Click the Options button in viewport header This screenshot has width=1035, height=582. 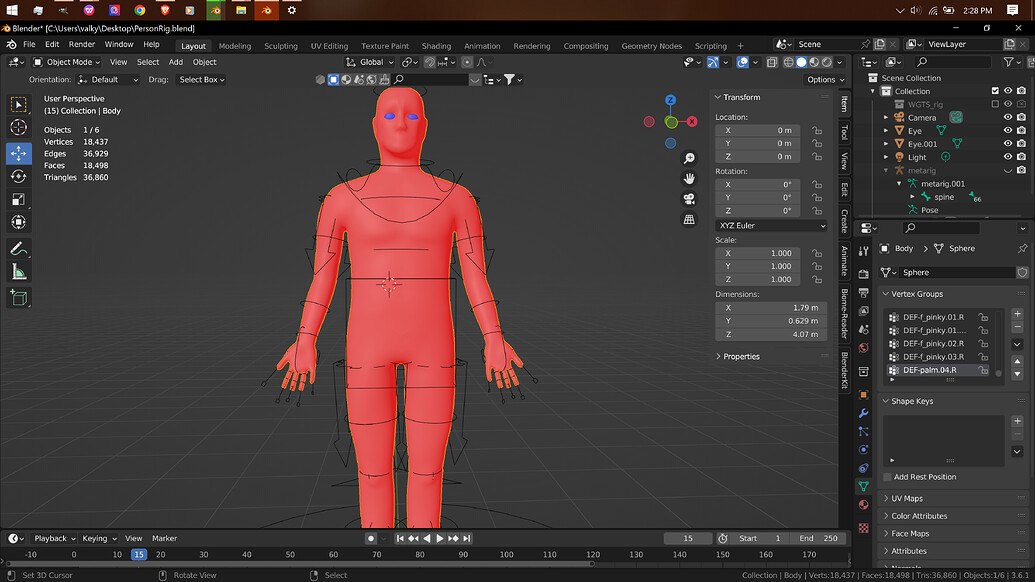(825, 80)
